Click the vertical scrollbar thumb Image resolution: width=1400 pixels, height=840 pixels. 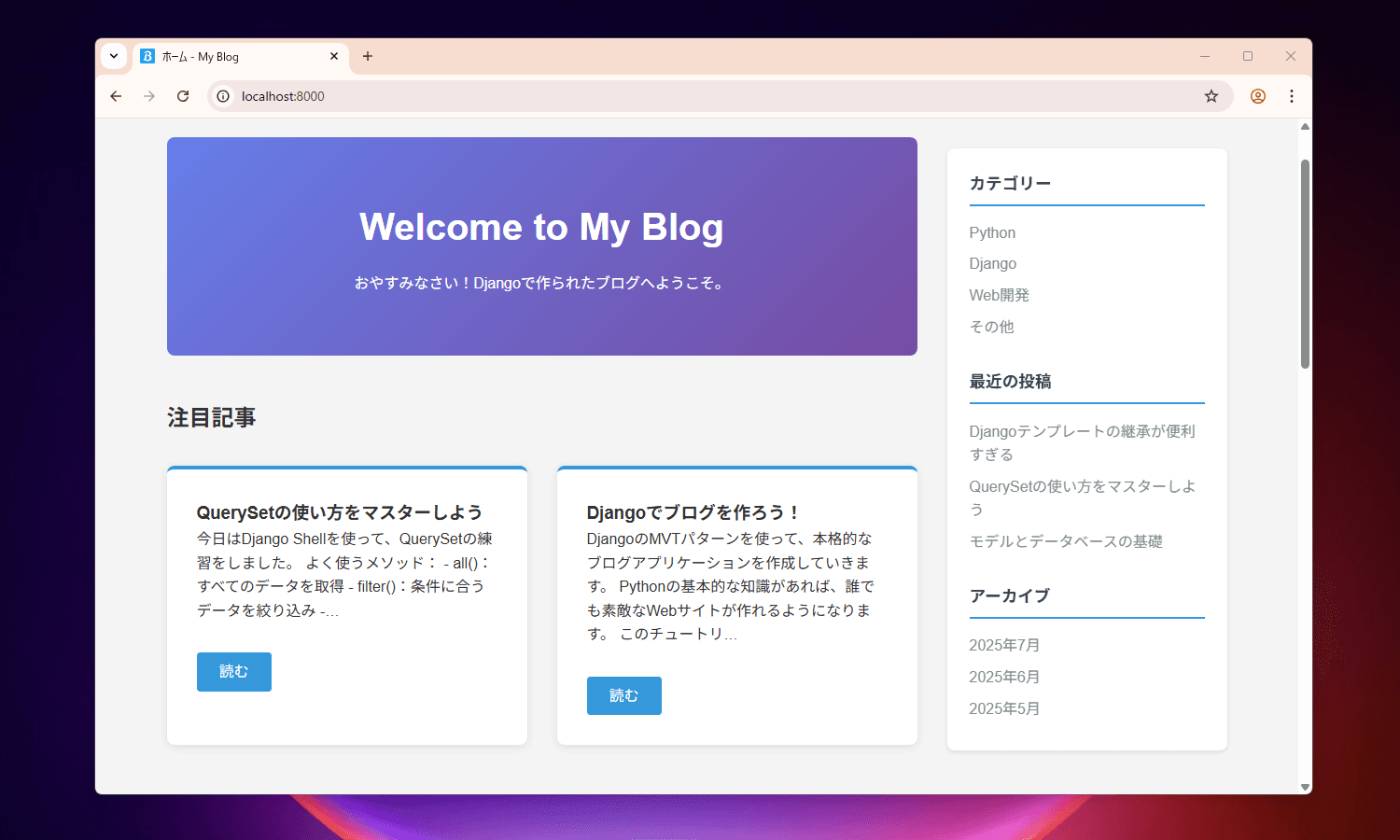point(1305,264)
